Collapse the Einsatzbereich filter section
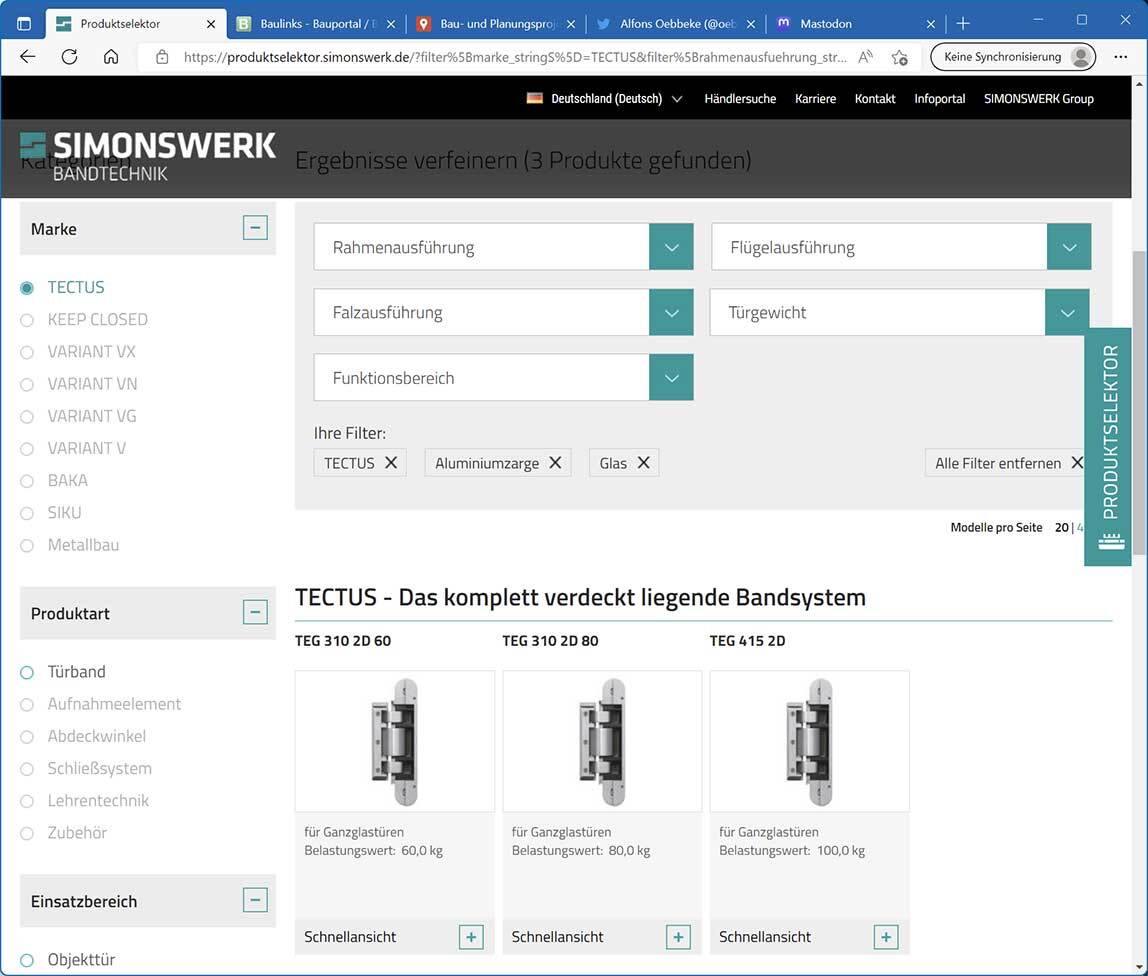Screen dimensions: 1148x976 coord(255,900)
